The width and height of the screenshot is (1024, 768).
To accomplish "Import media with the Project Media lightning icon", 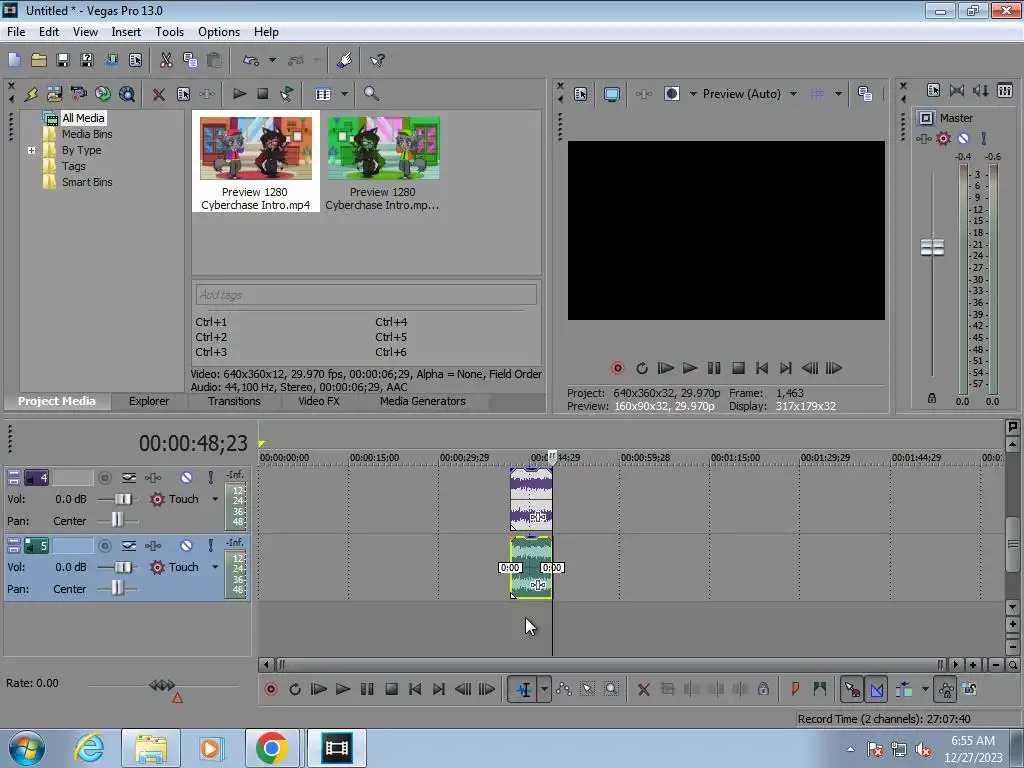I will (x=31, y=94).
